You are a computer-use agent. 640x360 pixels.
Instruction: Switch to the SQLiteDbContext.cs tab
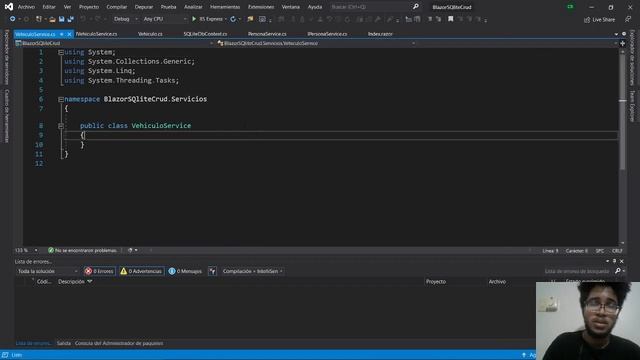click(x=205, y=34)
